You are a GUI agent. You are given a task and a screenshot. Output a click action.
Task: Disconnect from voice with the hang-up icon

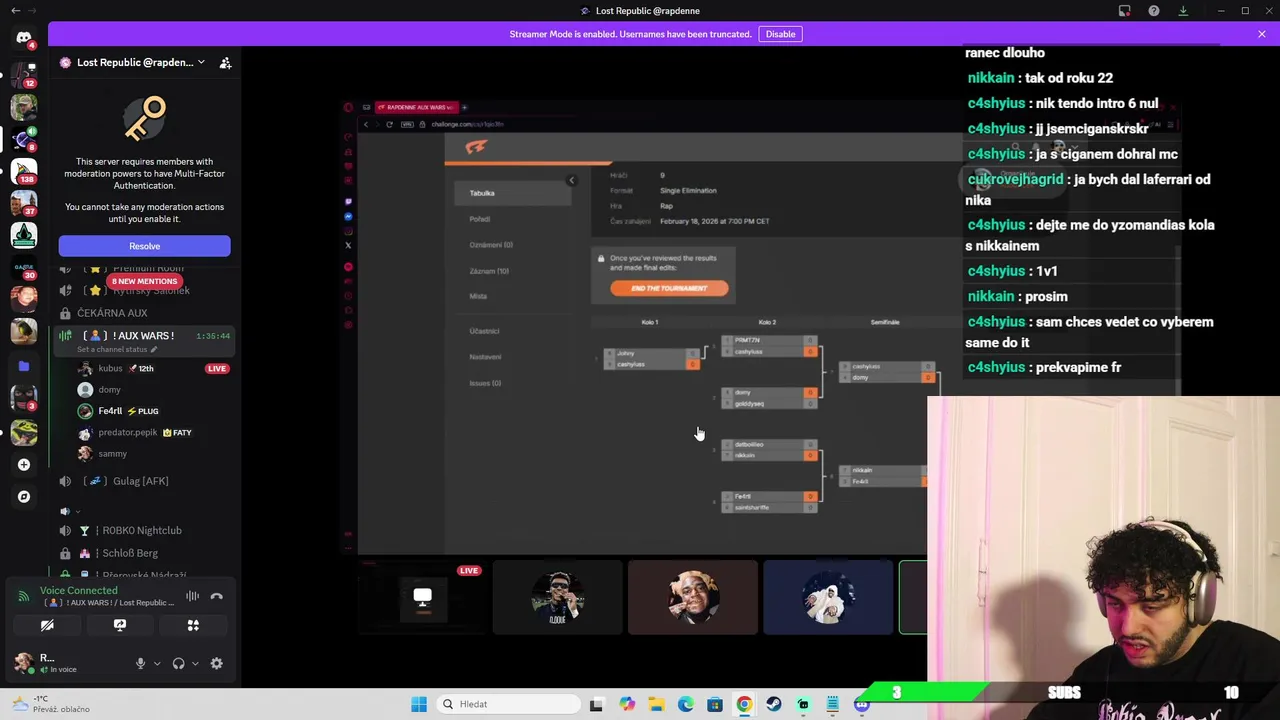(x=217, y=596)
